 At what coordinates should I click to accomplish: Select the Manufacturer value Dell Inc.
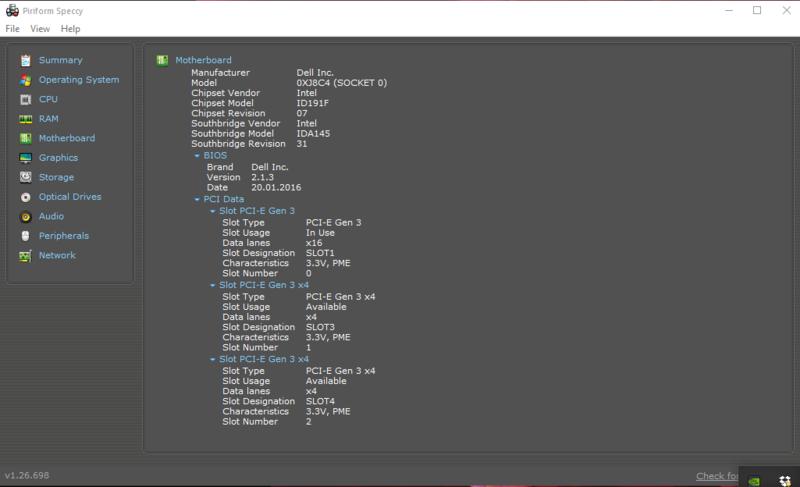click(x=315, y=73)
